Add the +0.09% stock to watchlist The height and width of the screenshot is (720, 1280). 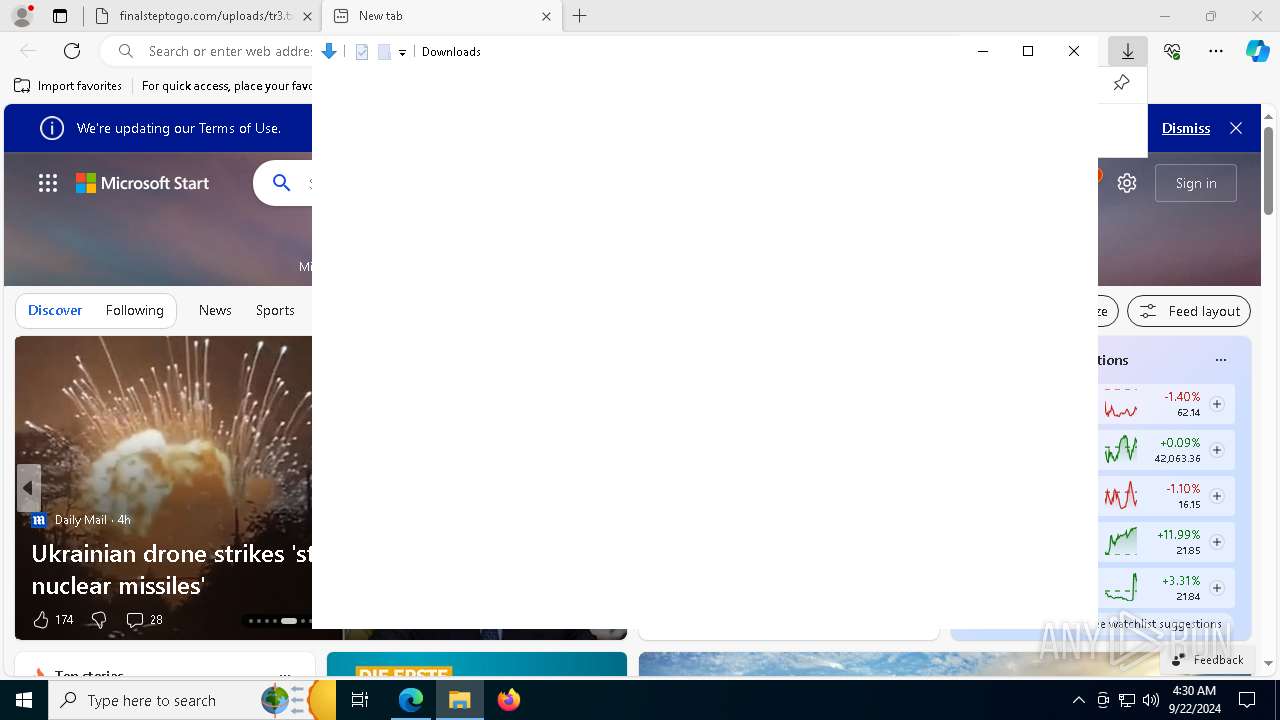(x=1217, y=450)
